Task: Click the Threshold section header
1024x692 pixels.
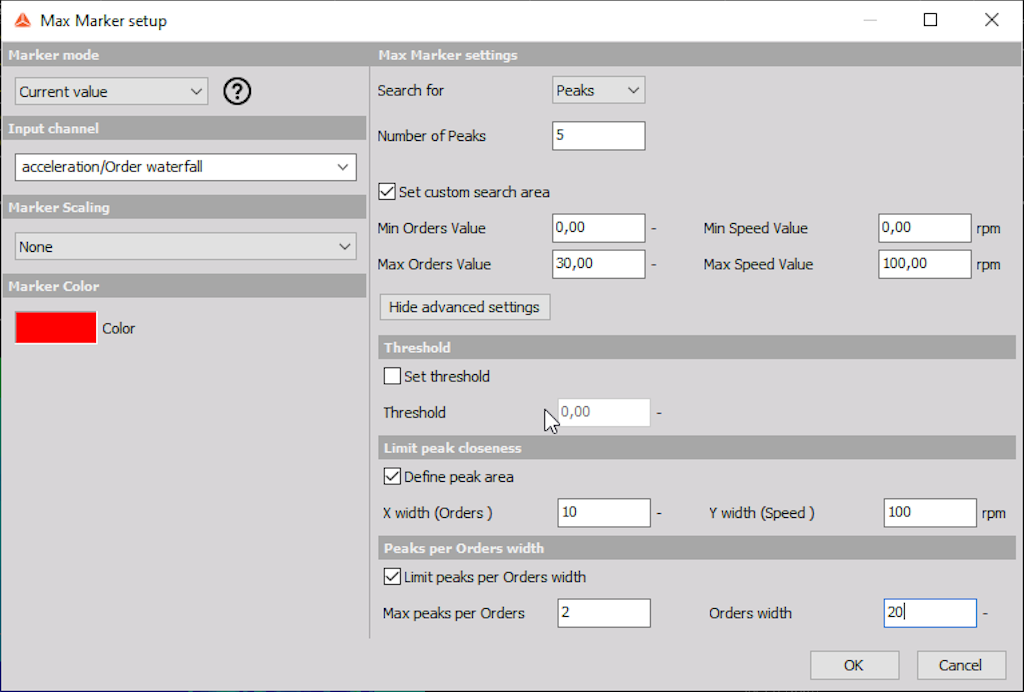Action: (x=697, y=347)
